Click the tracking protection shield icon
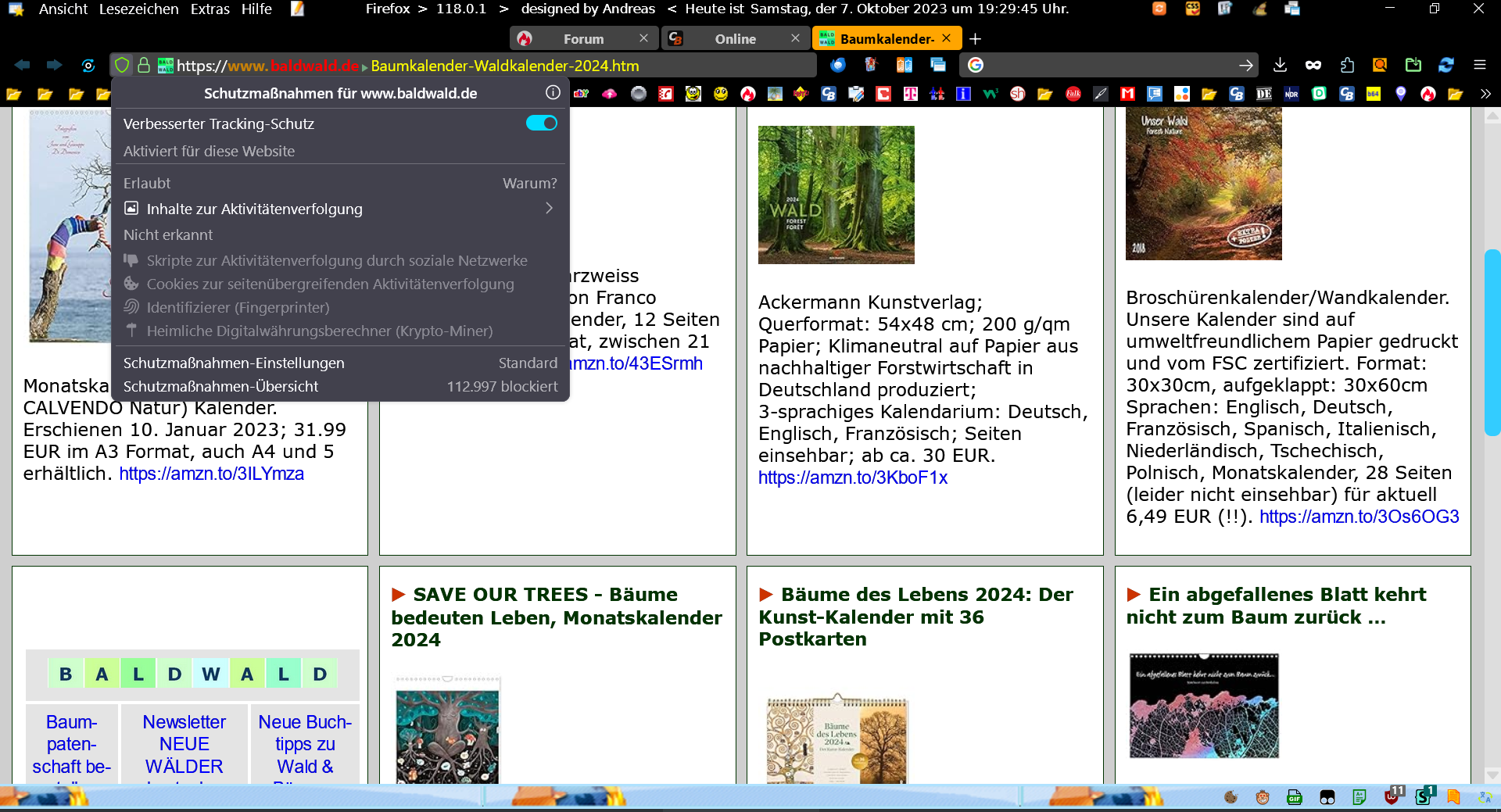The height and width of the screenshot is (812, 1501). [122, 66]
